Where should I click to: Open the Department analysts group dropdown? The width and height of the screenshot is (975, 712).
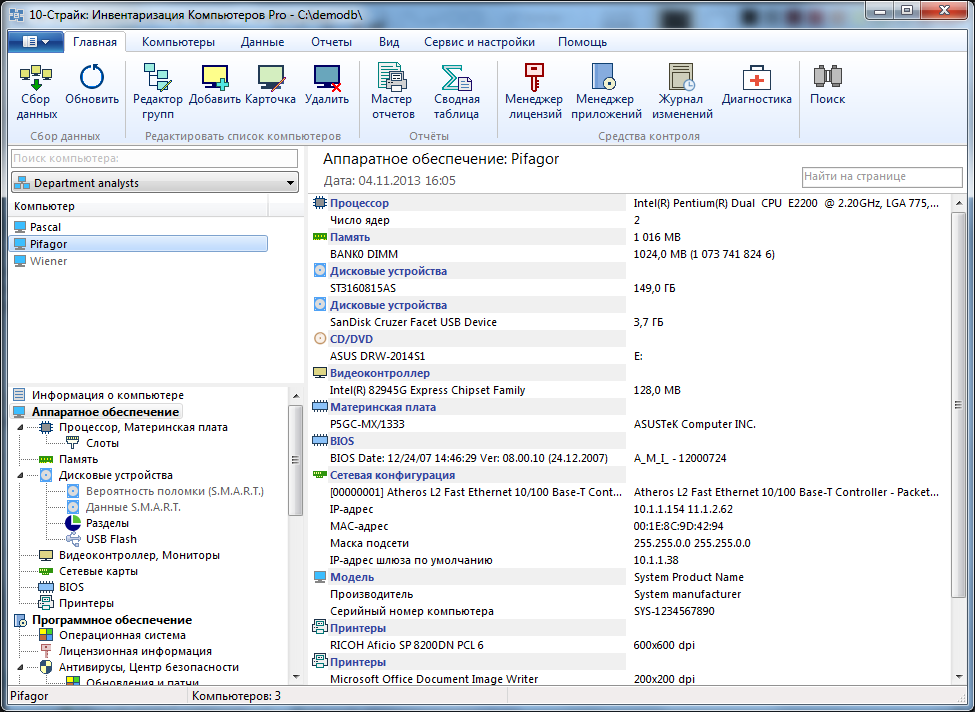pyautogui.click(x=290, y=183)
